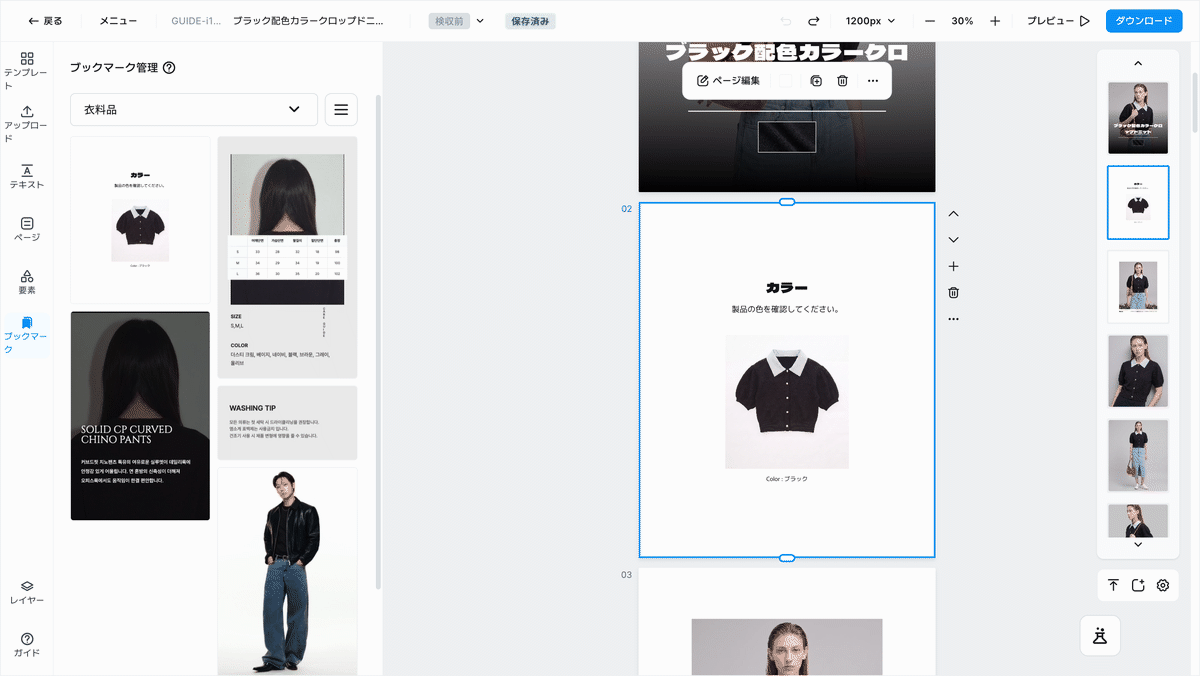Screen dimensions: 1200x676
Task: Click the bookmark panel vertical scrollbar
Action: pos(377,340)
